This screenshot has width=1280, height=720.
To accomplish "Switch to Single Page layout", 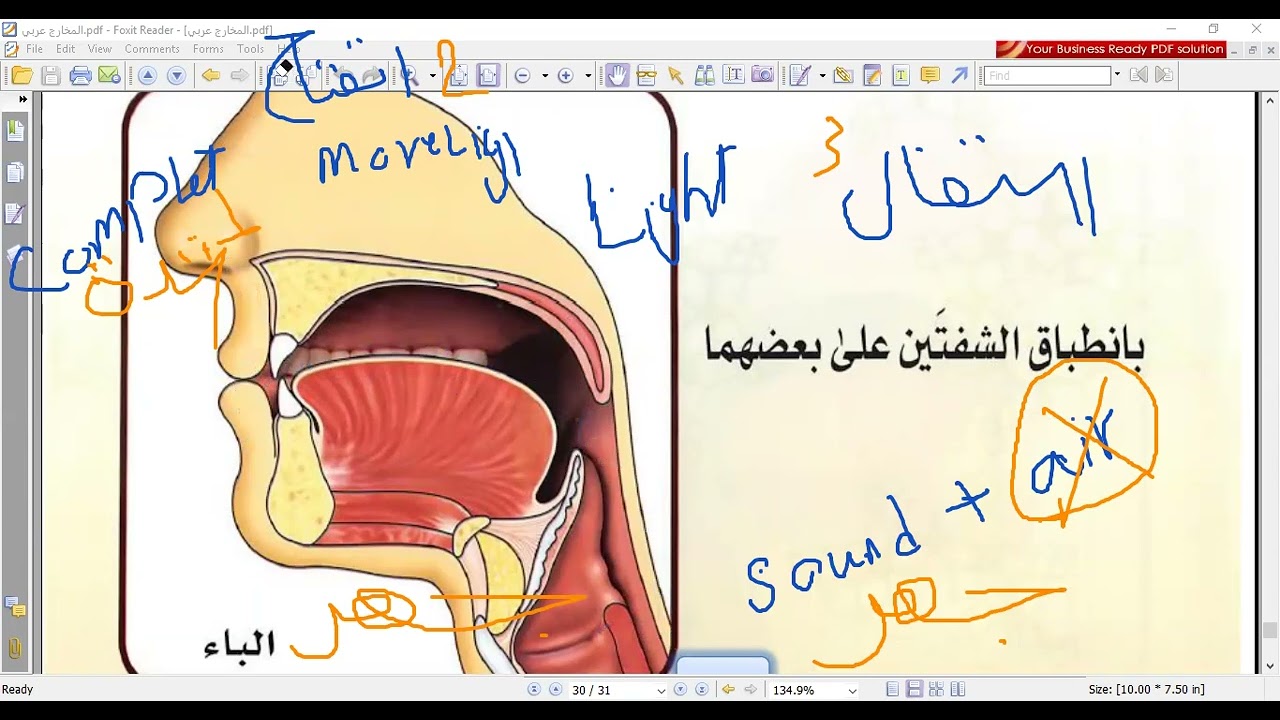I will pos(892,690).
